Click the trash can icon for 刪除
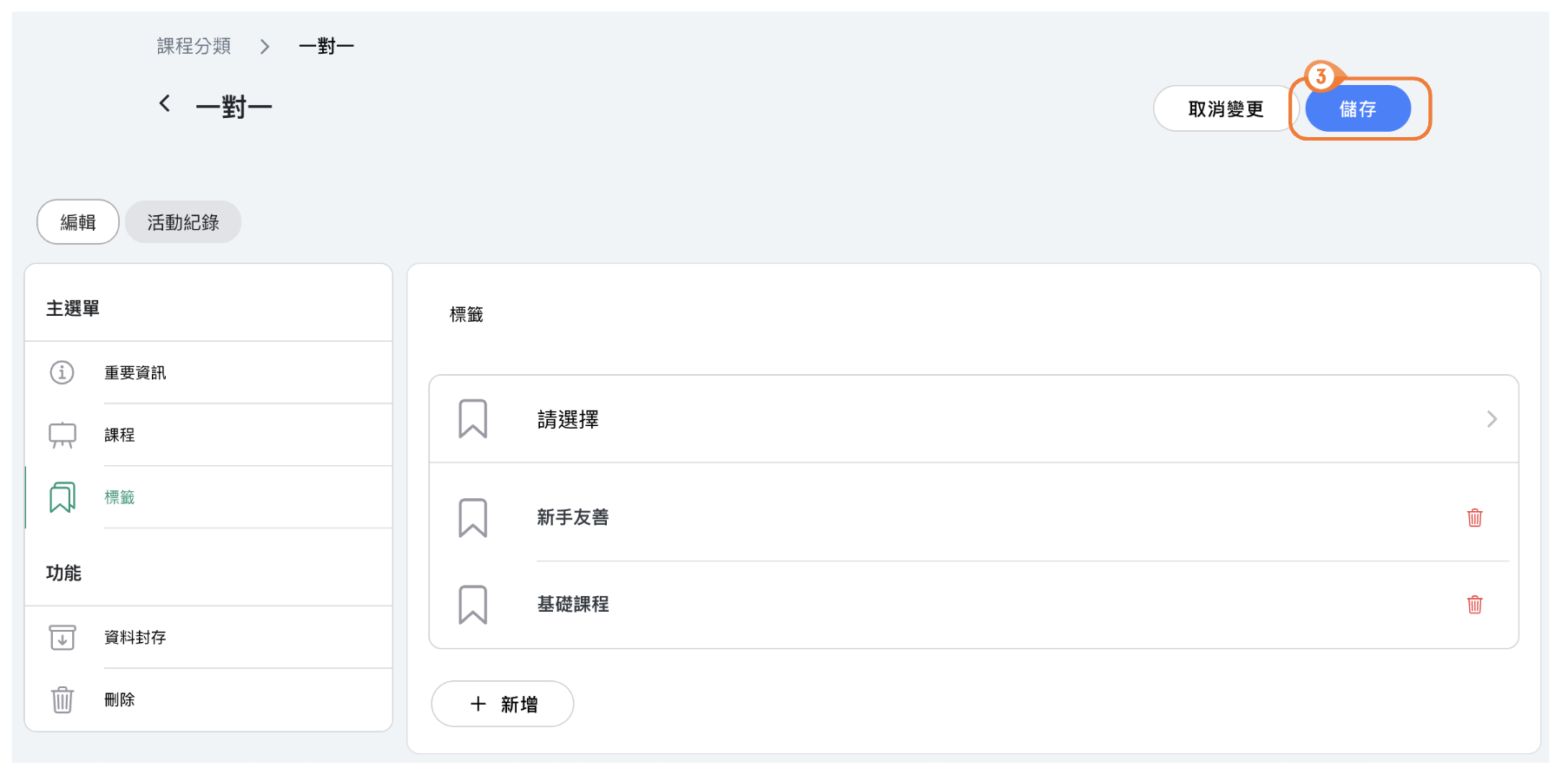 point(63,699)
